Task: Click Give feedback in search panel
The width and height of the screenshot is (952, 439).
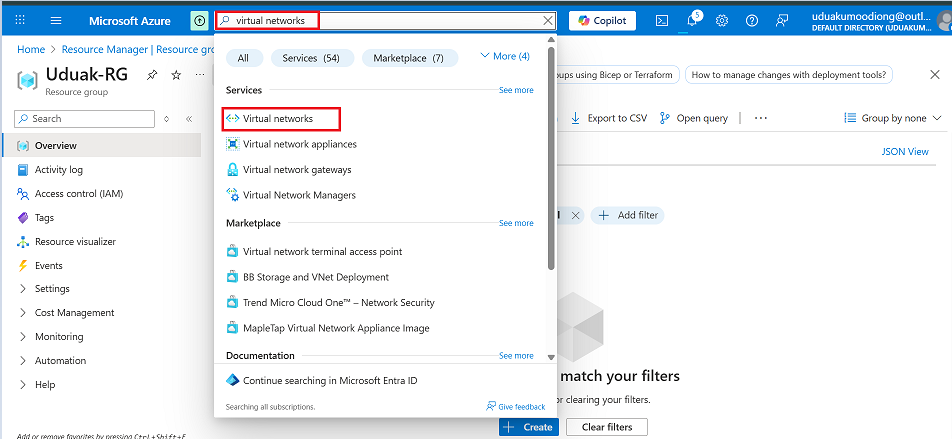Action: [515, 406]
